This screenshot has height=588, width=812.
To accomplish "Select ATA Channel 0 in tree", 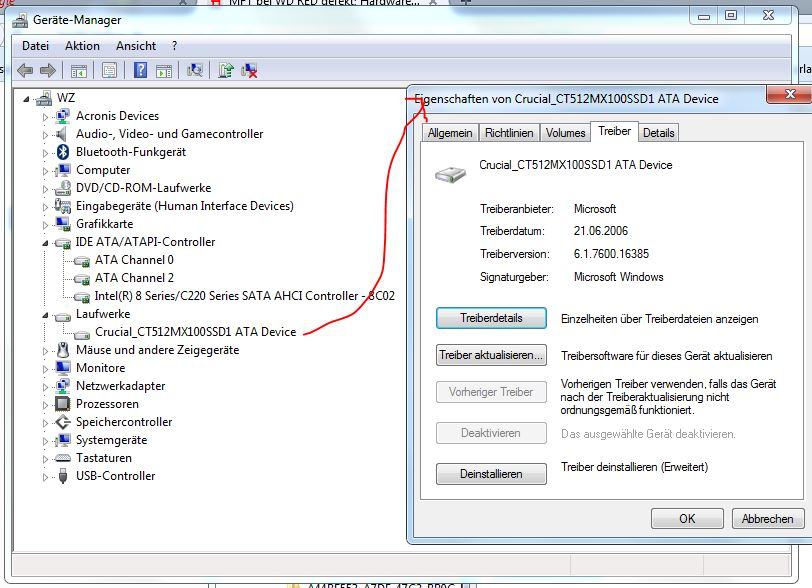I will [x=134, y=260].
